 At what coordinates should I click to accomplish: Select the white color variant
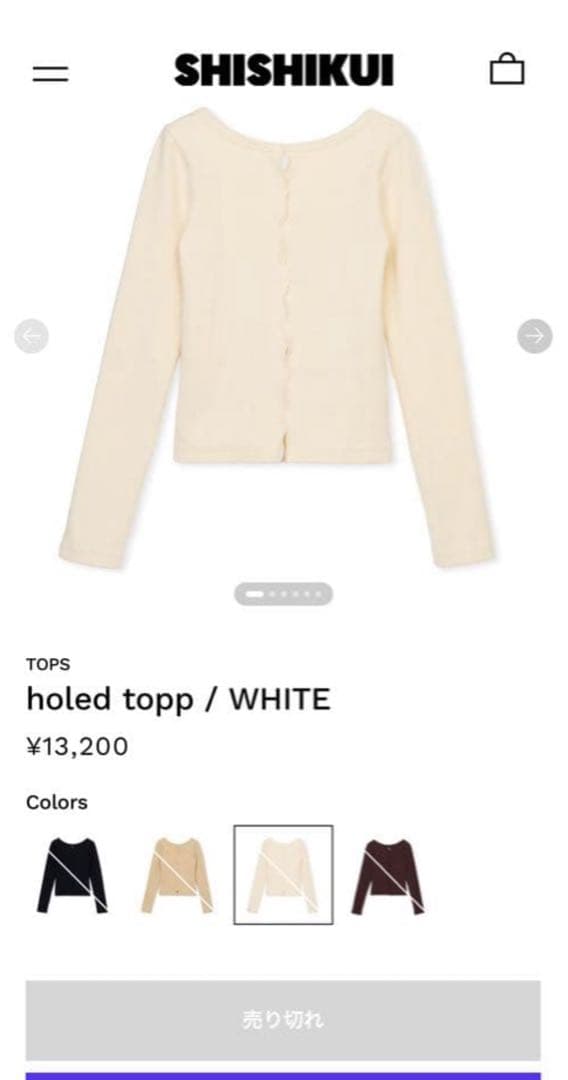pyautogui.click(x=283, y=875)
